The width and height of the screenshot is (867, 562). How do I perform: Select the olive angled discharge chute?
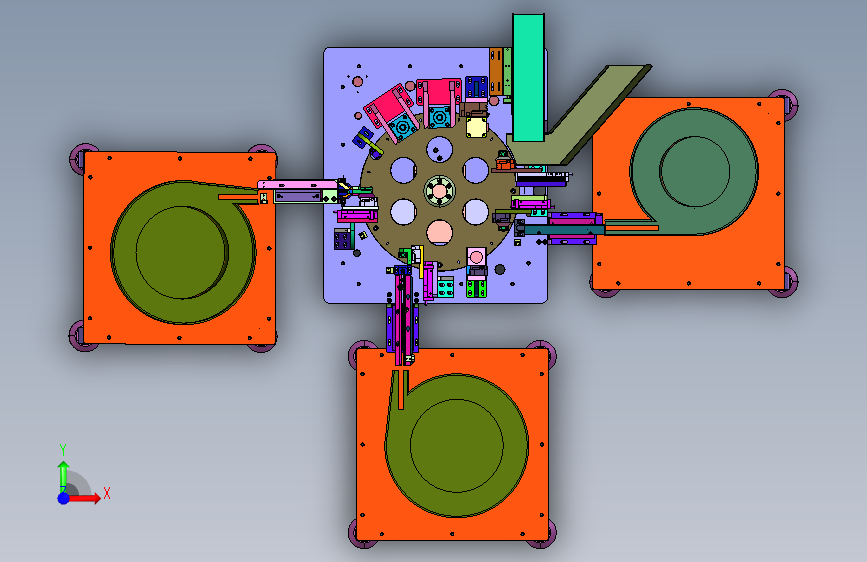580,117
